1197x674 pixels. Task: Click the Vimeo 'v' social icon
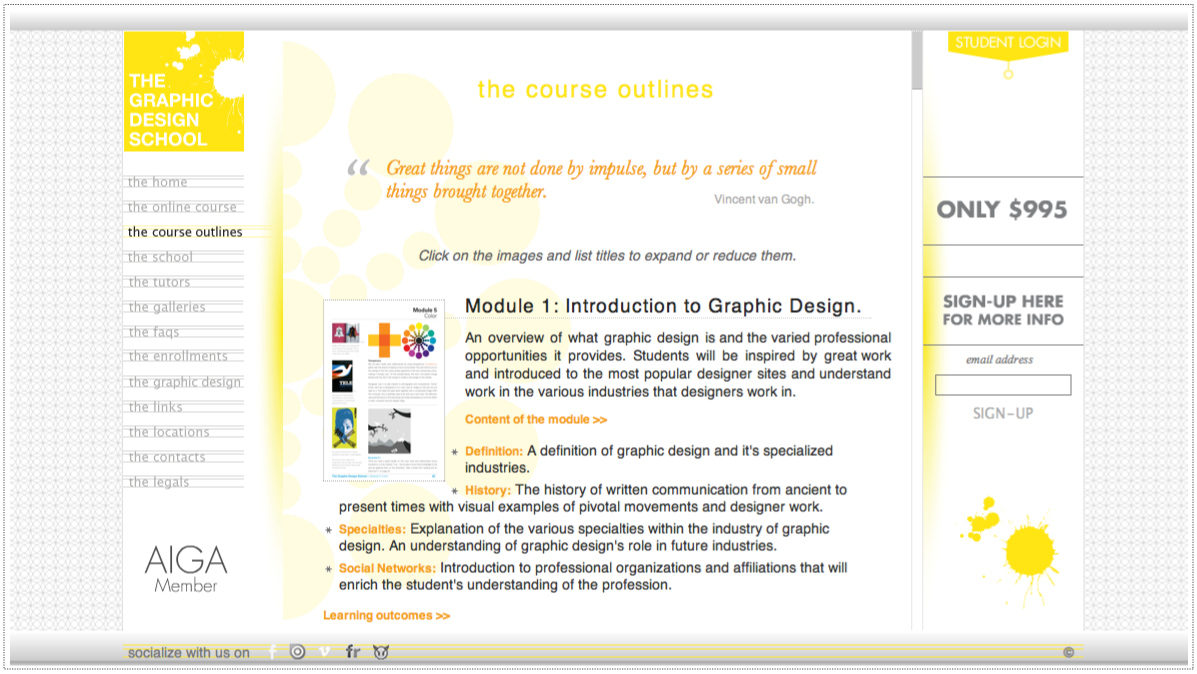tap(324, 652)
